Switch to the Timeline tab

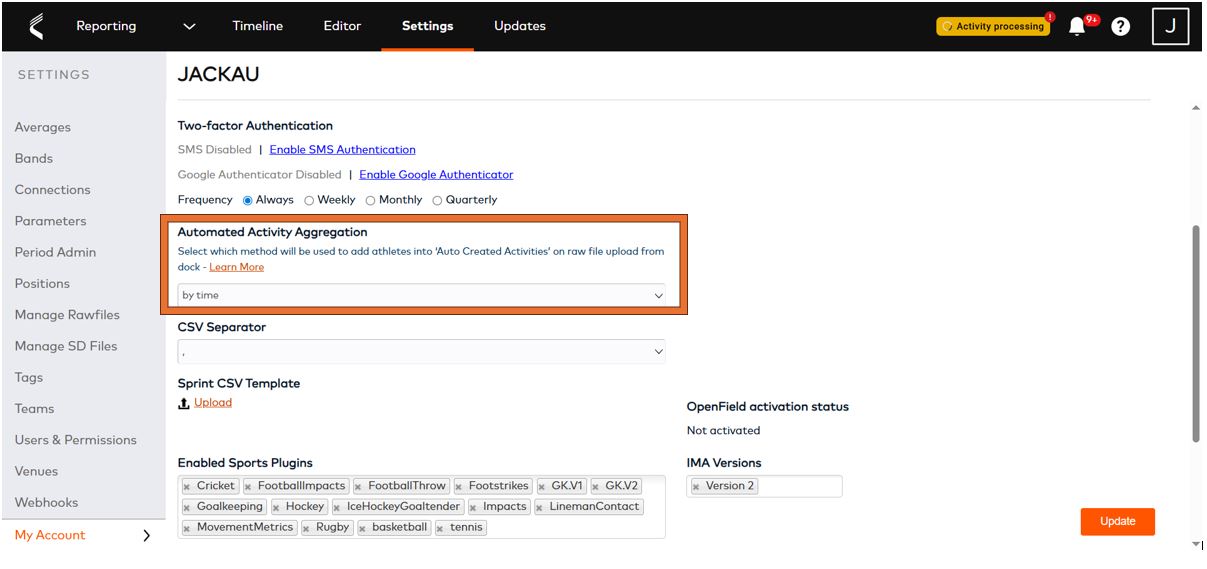coord(257,26)
